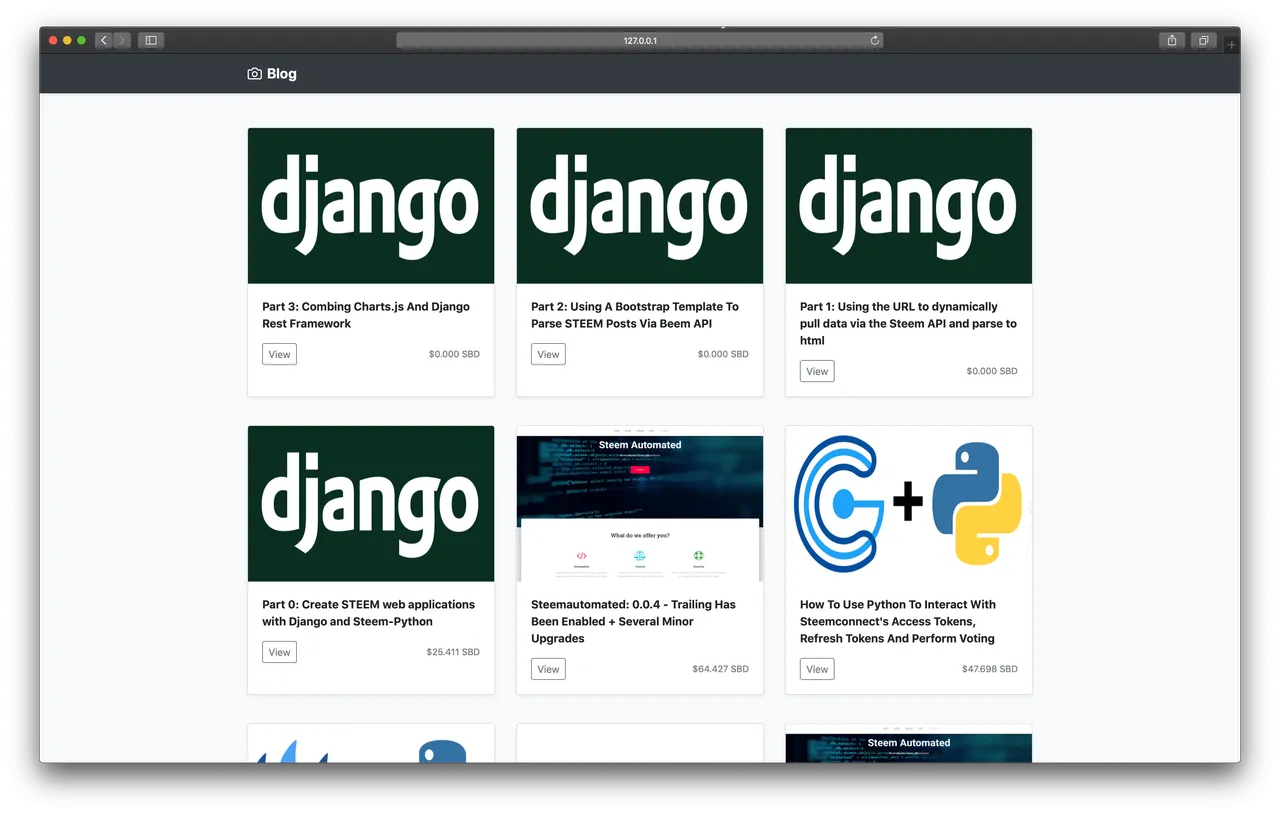Click $0.000 SBD on the Part 3 card
The height and width of the screenshot is (815, 1280).
tap(454, 354)
